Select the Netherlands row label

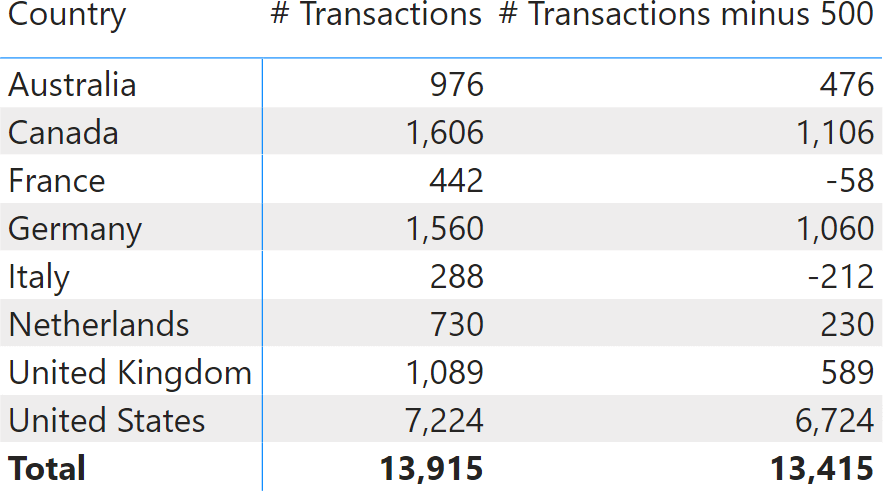[99, 325]
